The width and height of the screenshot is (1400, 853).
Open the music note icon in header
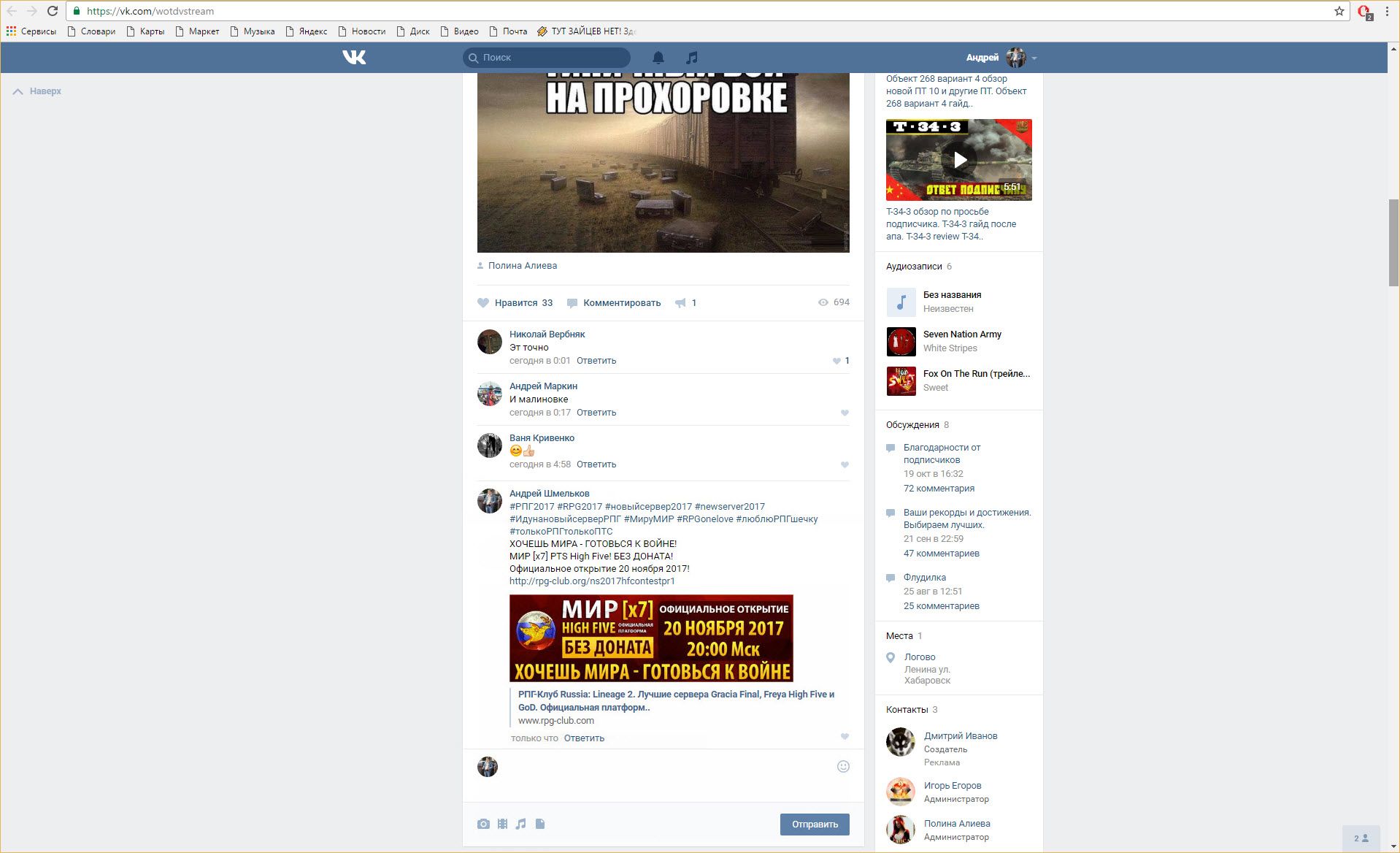click(x=691, y=57)
